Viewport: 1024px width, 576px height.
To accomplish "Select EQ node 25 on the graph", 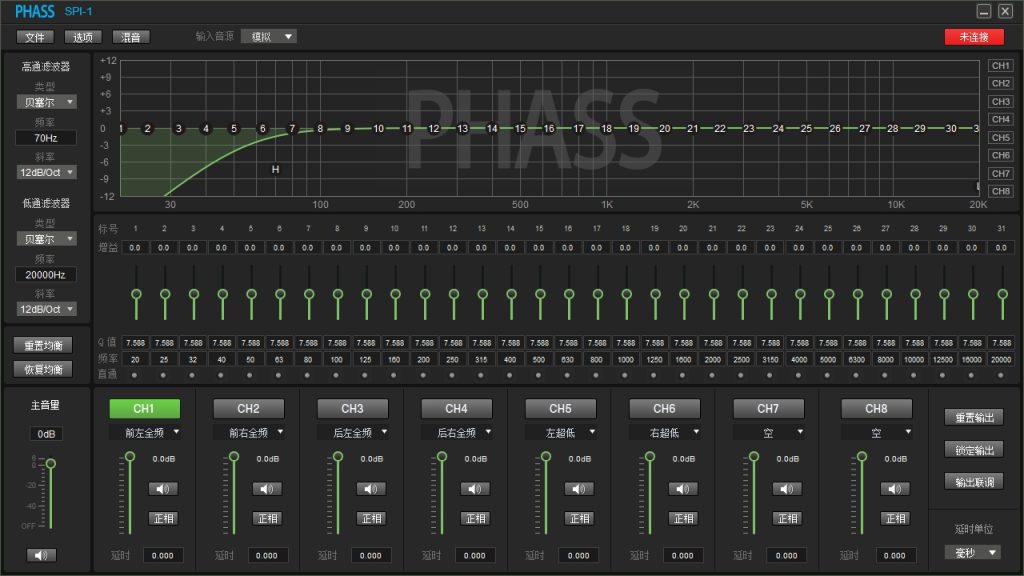I will point(807,129).
